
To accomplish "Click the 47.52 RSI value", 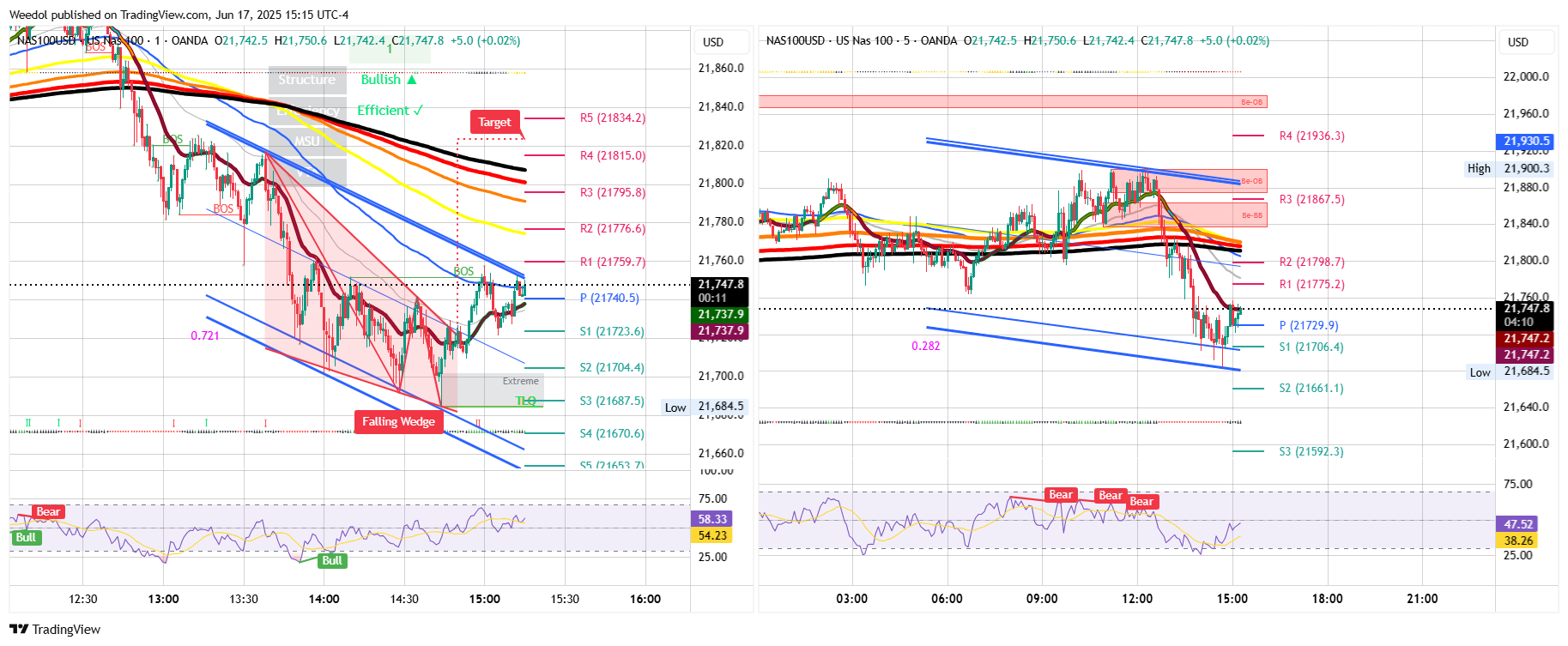I will 1518,524.
